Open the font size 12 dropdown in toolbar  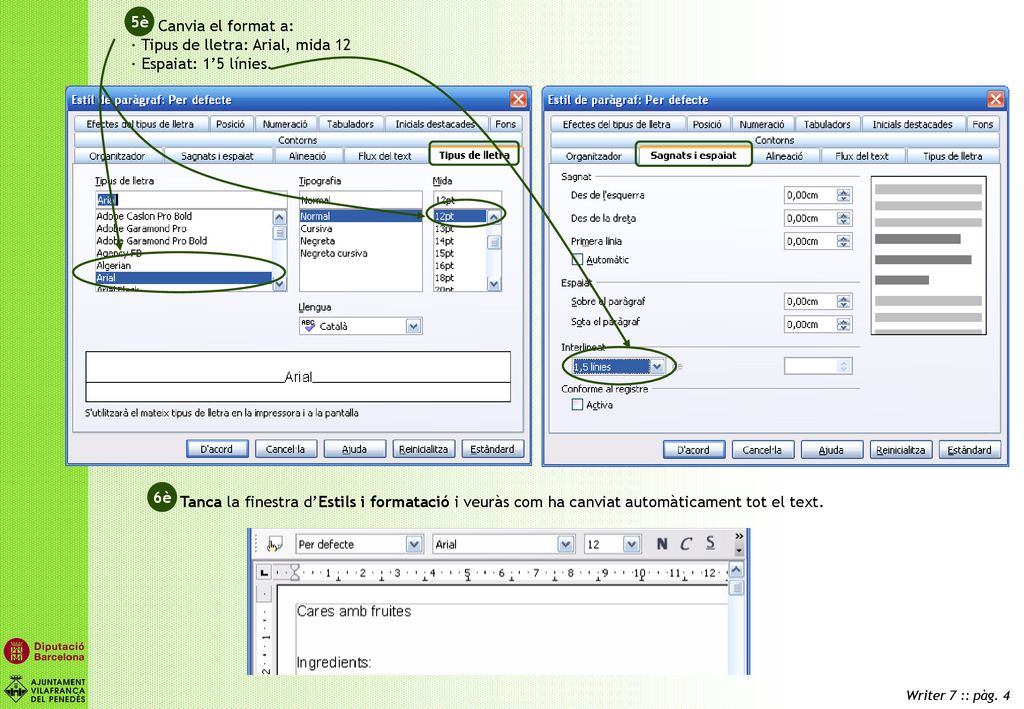[x=631, y=544]
